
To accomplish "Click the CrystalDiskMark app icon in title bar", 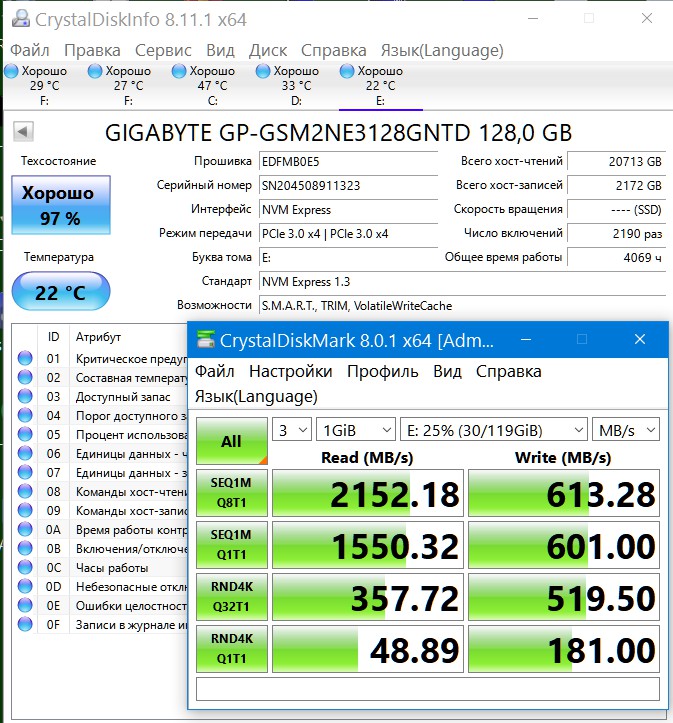I will pyautogui.click(x=206, y=340).
